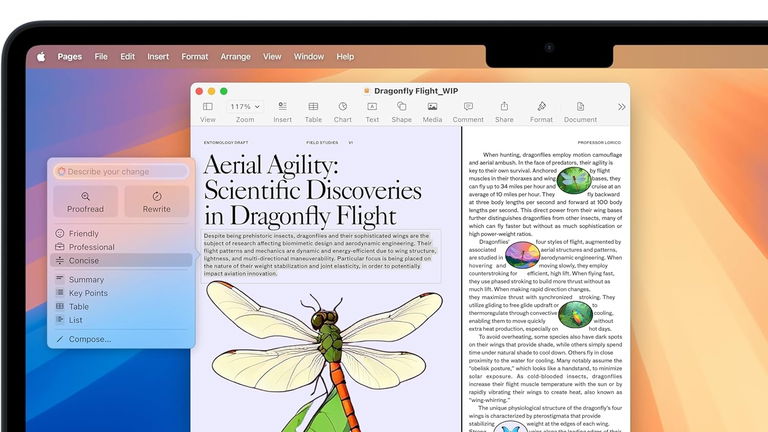The image size is (768, 432).
Task: Open the 117% Zoom dropdown
Action: tap(245, 107)
